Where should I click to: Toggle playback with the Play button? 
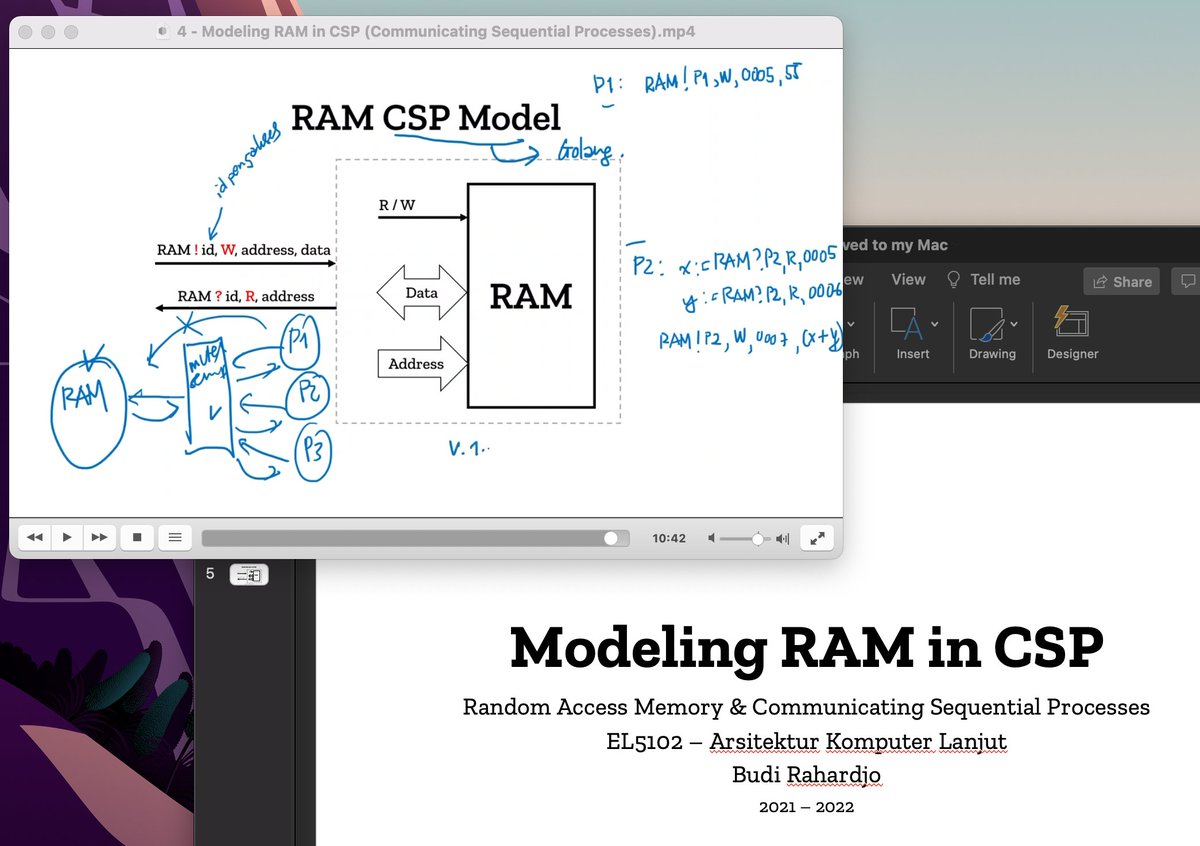point(66,537)
